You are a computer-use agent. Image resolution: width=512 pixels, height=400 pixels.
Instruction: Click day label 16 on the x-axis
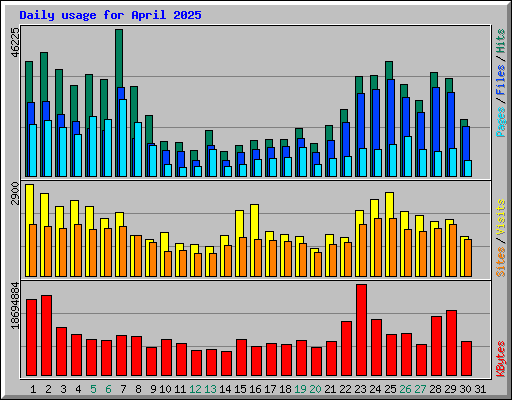[255, 389]
